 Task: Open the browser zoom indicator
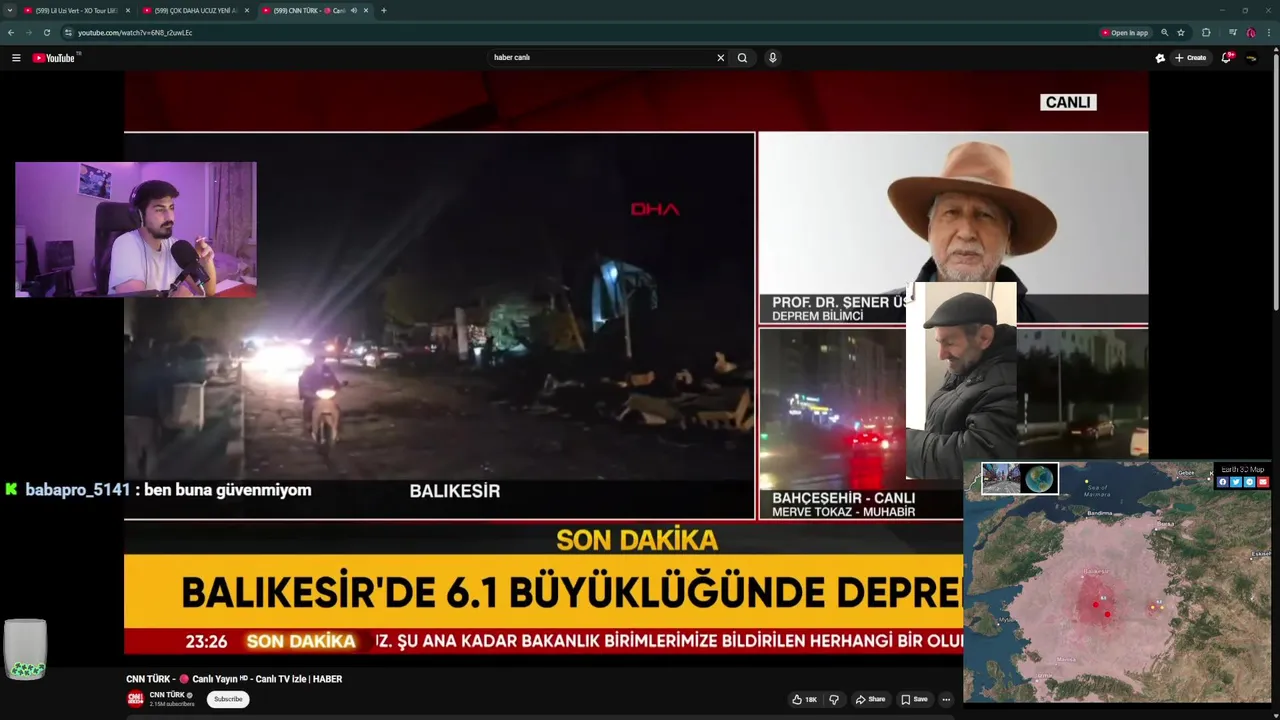tap(1164, 33)
